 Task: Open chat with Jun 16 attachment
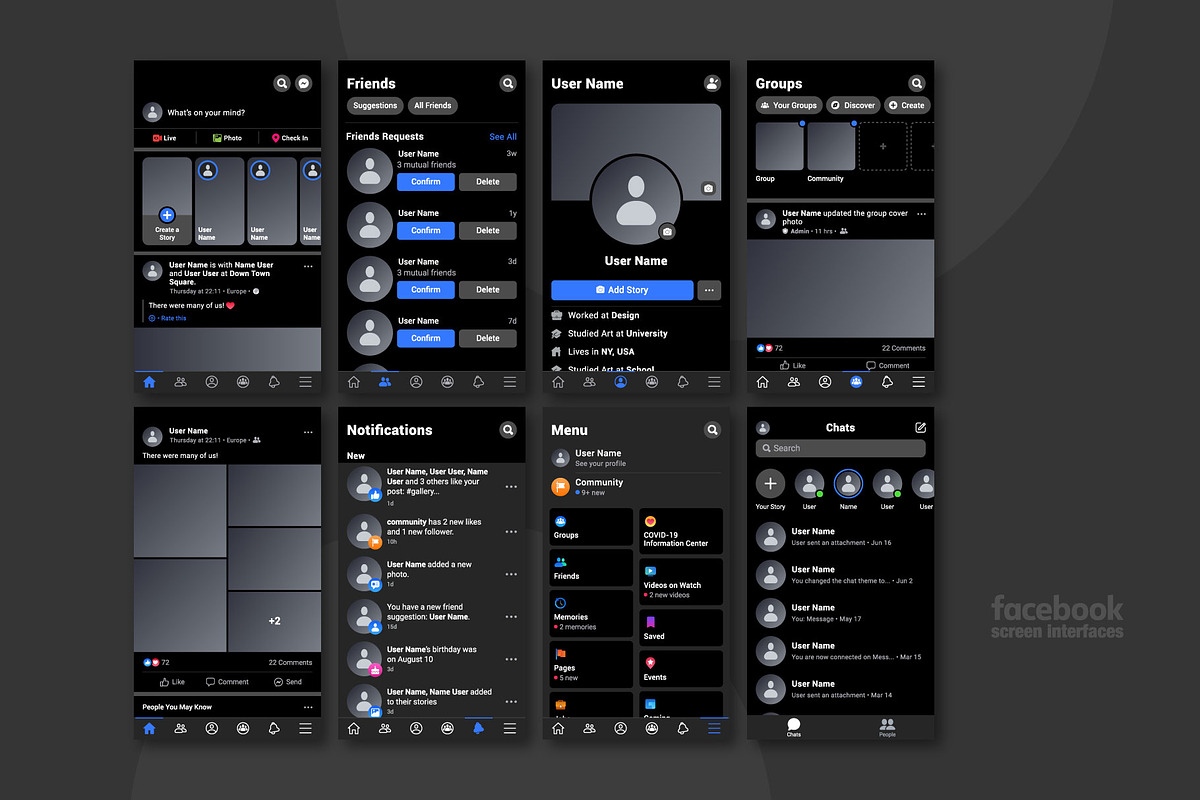tap(840, 537)
